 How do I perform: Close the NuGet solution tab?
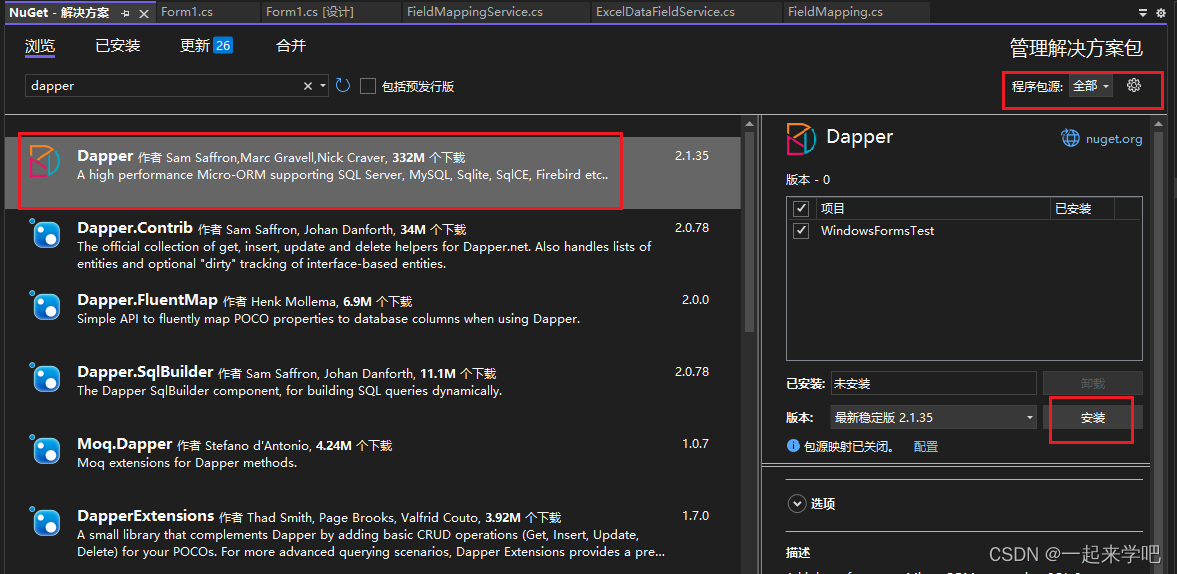[144, 14]
